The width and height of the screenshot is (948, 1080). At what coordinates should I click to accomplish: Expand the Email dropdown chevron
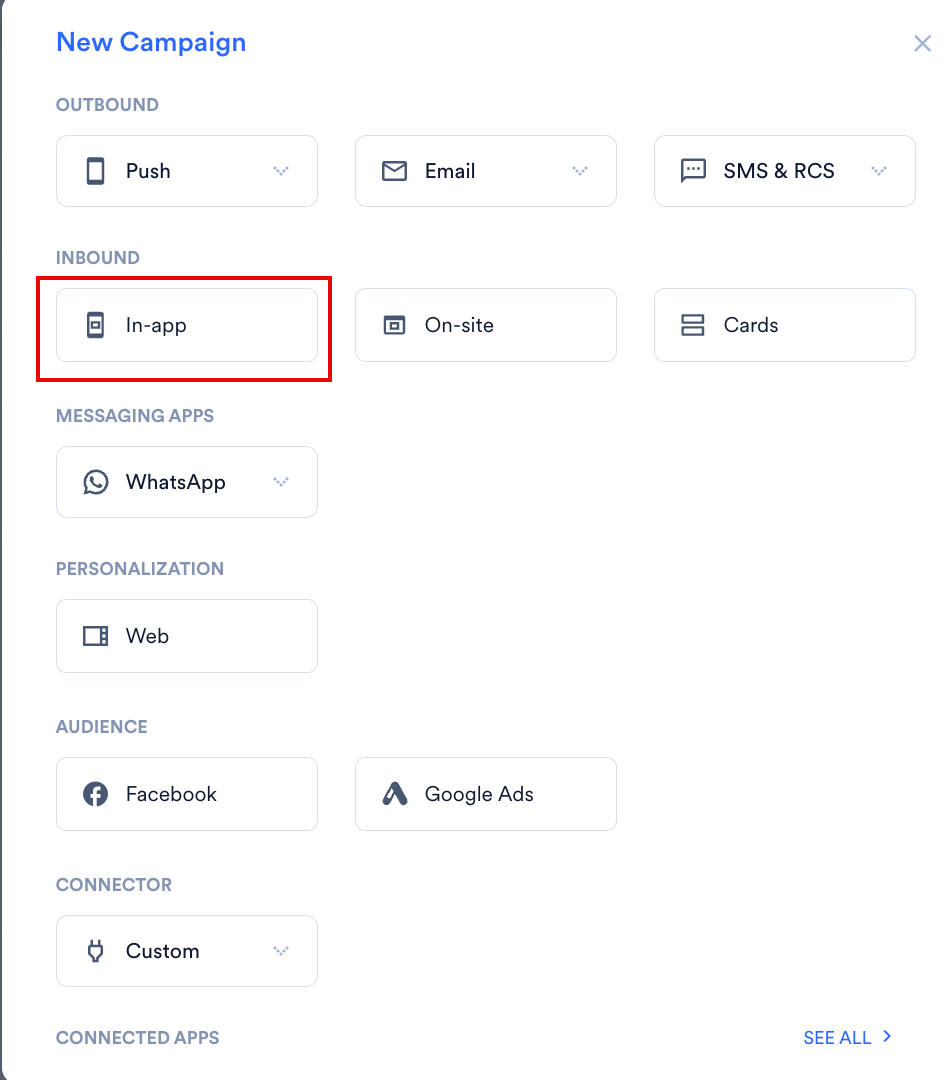click(579, 171)
